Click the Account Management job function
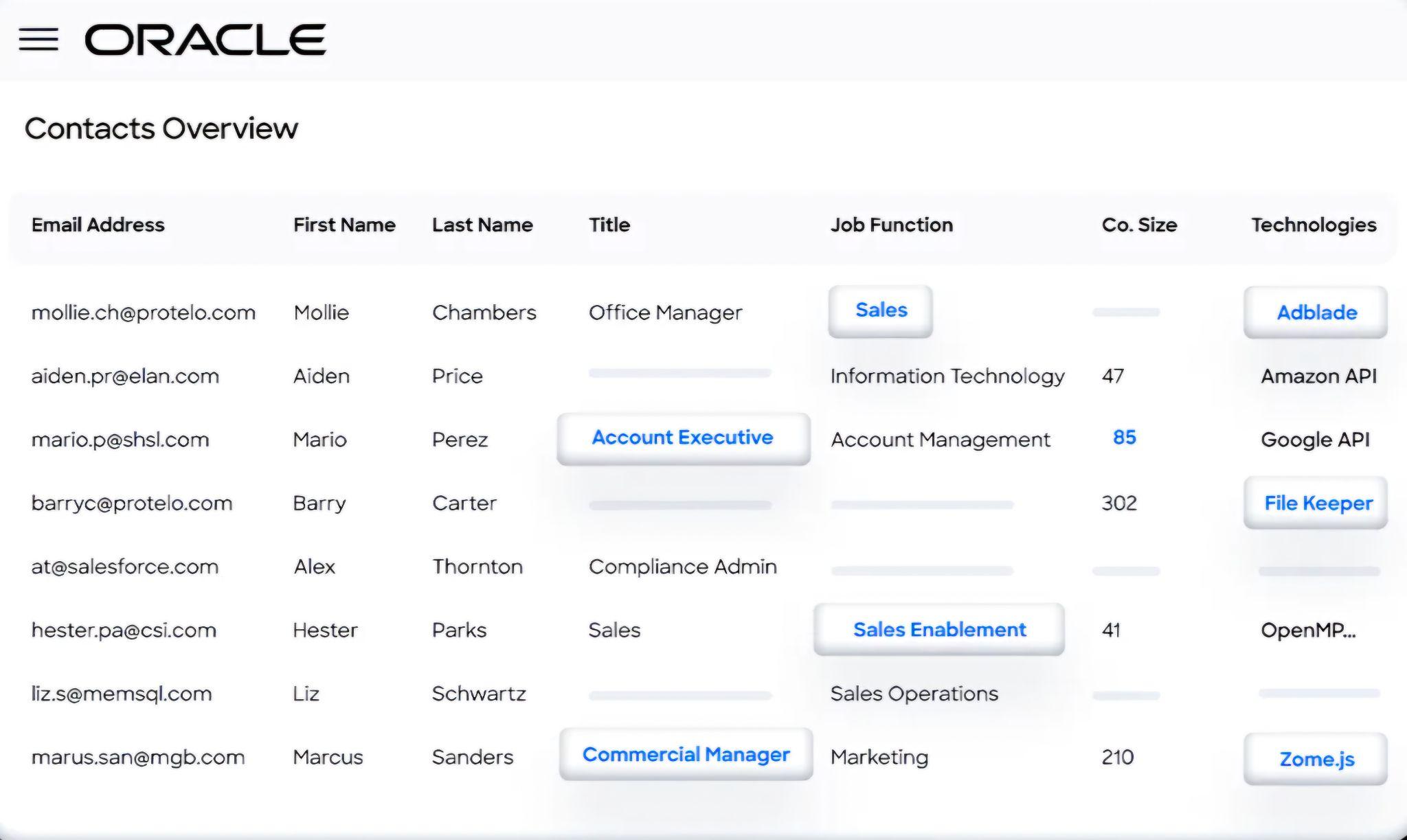The width and height of the screenshot is (1407, 840). coord(941,440)
